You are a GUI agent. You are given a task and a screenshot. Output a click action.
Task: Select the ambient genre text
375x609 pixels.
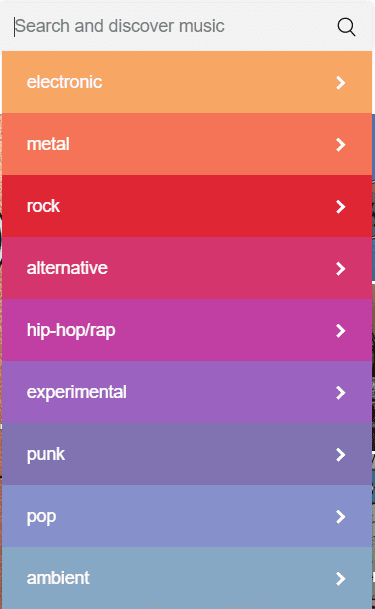[x=58, y=578]
